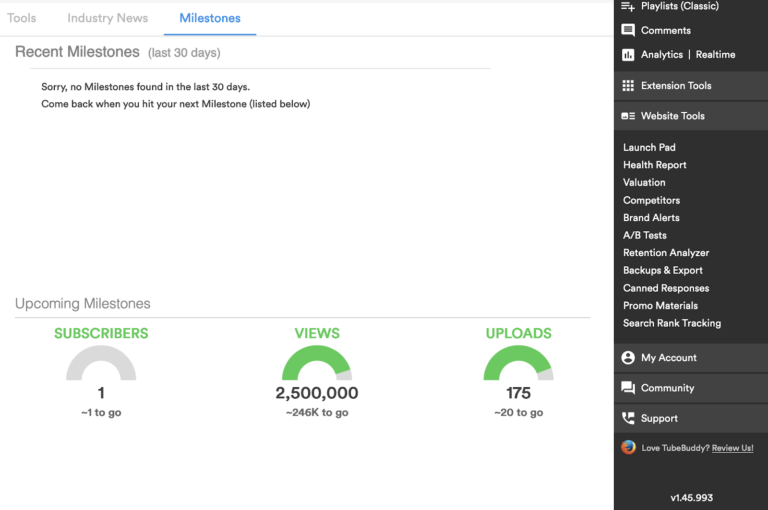
Task: Open the Health Report link
Action: (654, 165)
